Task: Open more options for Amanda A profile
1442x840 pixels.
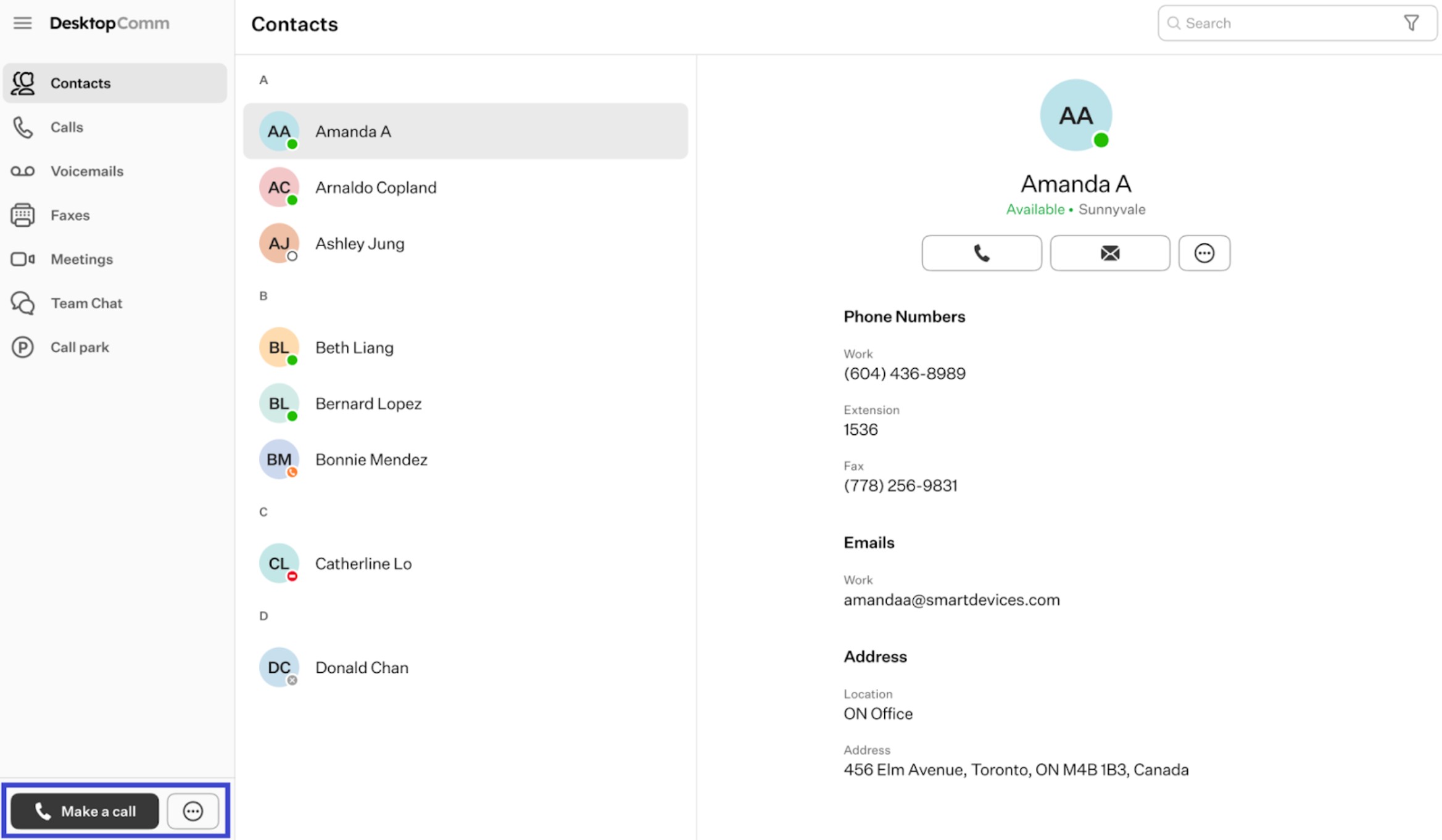Action: point(1204,253)
